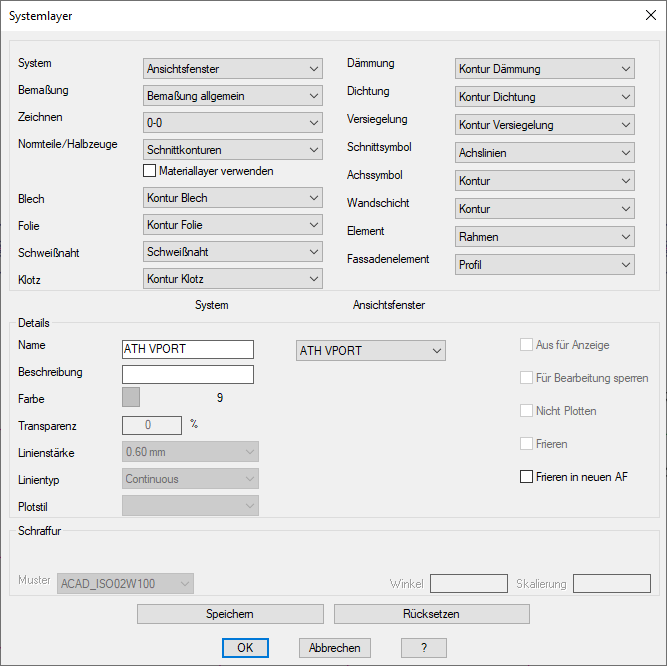Click the Beschreibung text field
The height and width of the screenshot is (666, 667).
coord(187,375)
